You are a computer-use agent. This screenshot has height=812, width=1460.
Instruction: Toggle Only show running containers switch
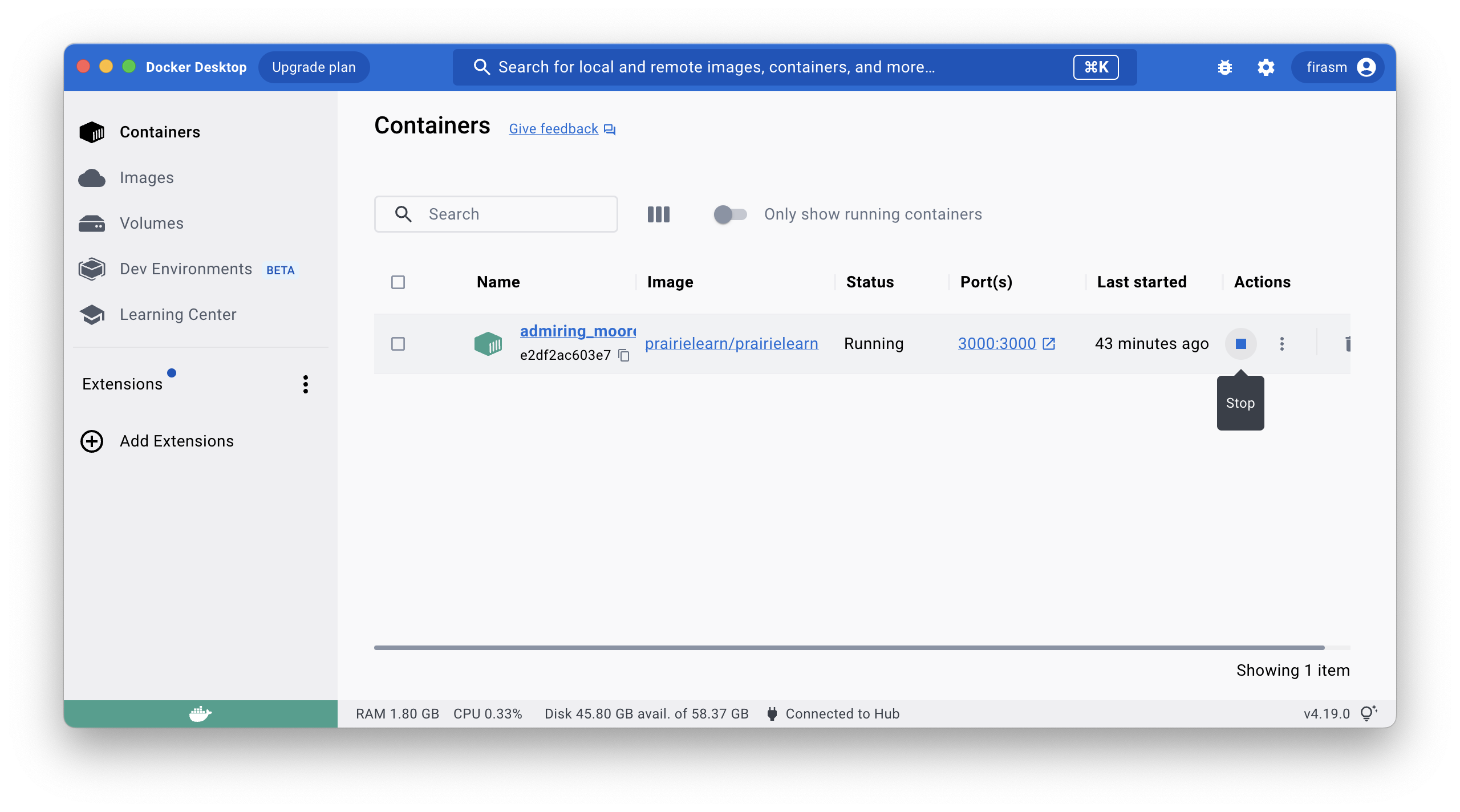pyautogui.click(x=731, y=214)
